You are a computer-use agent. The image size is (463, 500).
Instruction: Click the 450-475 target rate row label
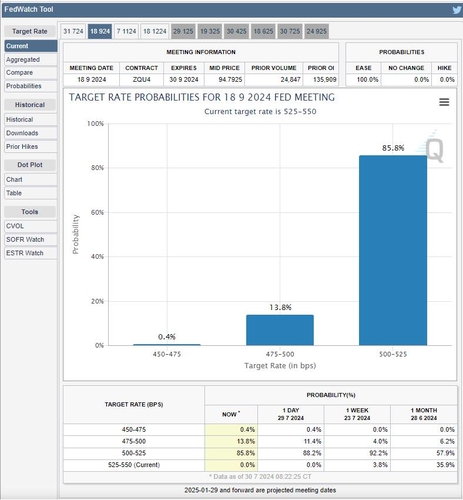click(134, 430)
